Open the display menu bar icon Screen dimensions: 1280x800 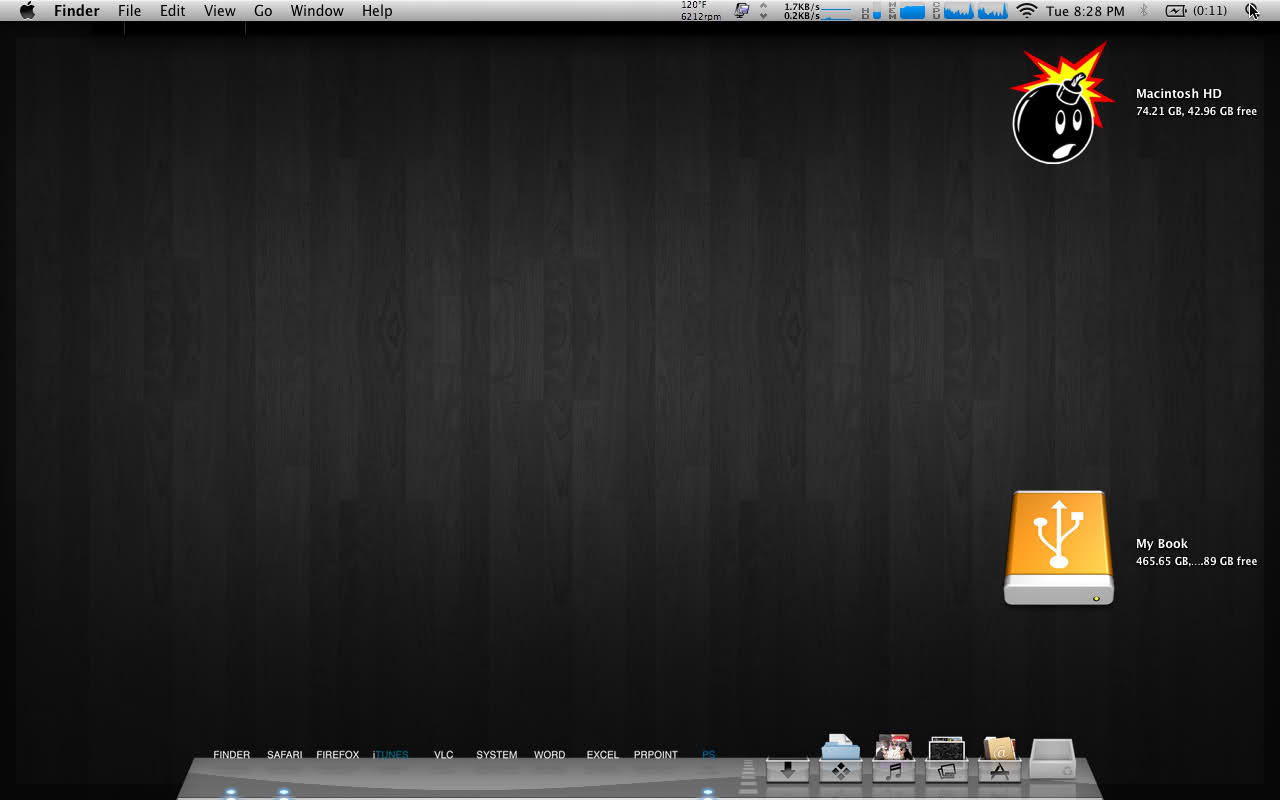741,11
